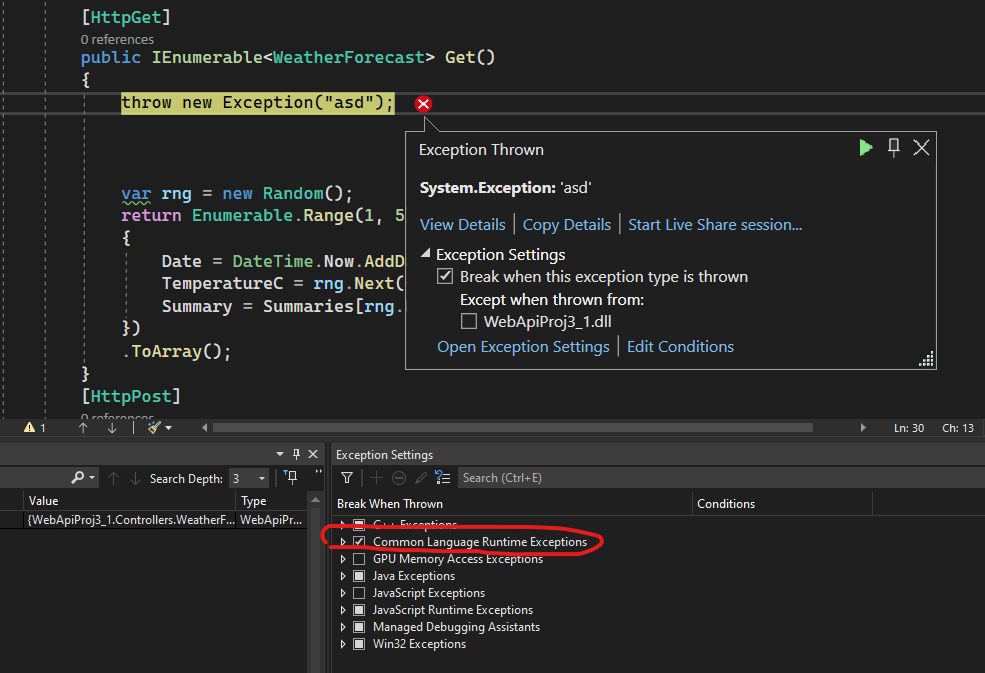Go to previous issue with up arrow

[83, 428]
